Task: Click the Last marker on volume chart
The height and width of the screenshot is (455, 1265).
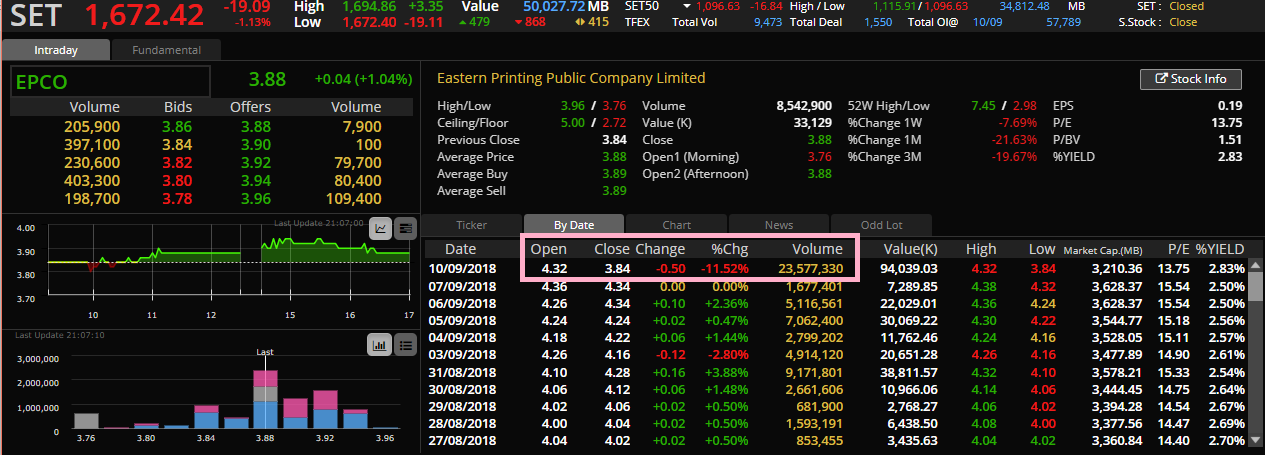Action: click(265, 352)
